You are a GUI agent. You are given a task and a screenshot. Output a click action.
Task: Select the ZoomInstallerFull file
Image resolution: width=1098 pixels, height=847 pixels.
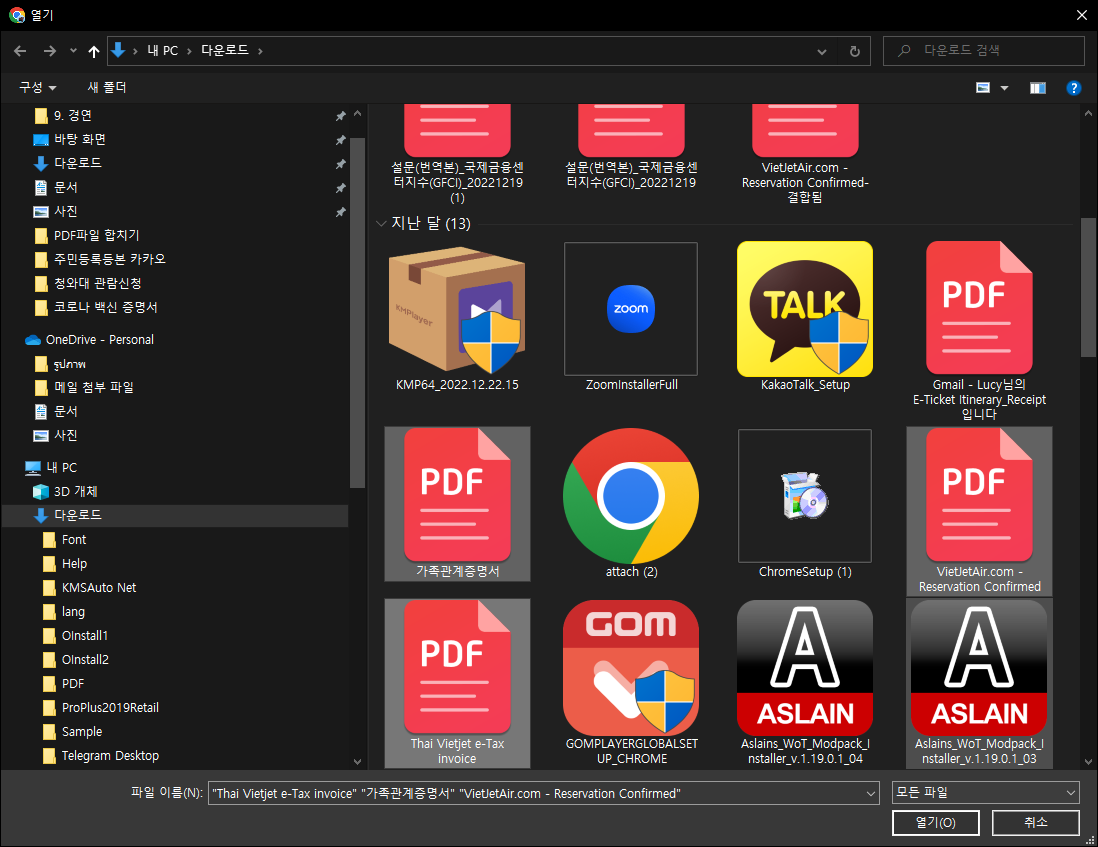point(631,316)
